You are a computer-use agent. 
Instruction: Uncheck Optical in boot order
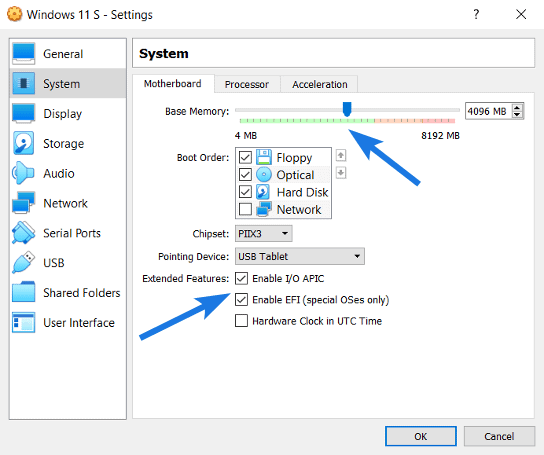[245, 175]
